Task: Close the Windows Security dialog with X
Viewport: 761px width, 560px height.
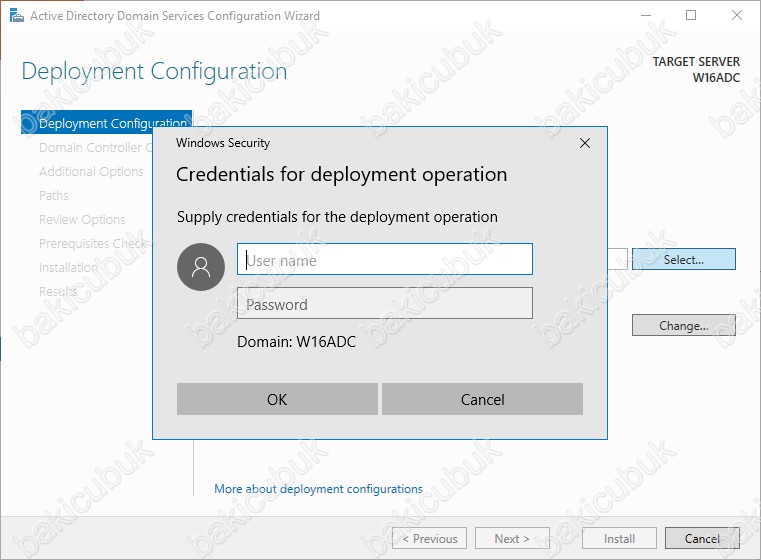Action: 585,143
